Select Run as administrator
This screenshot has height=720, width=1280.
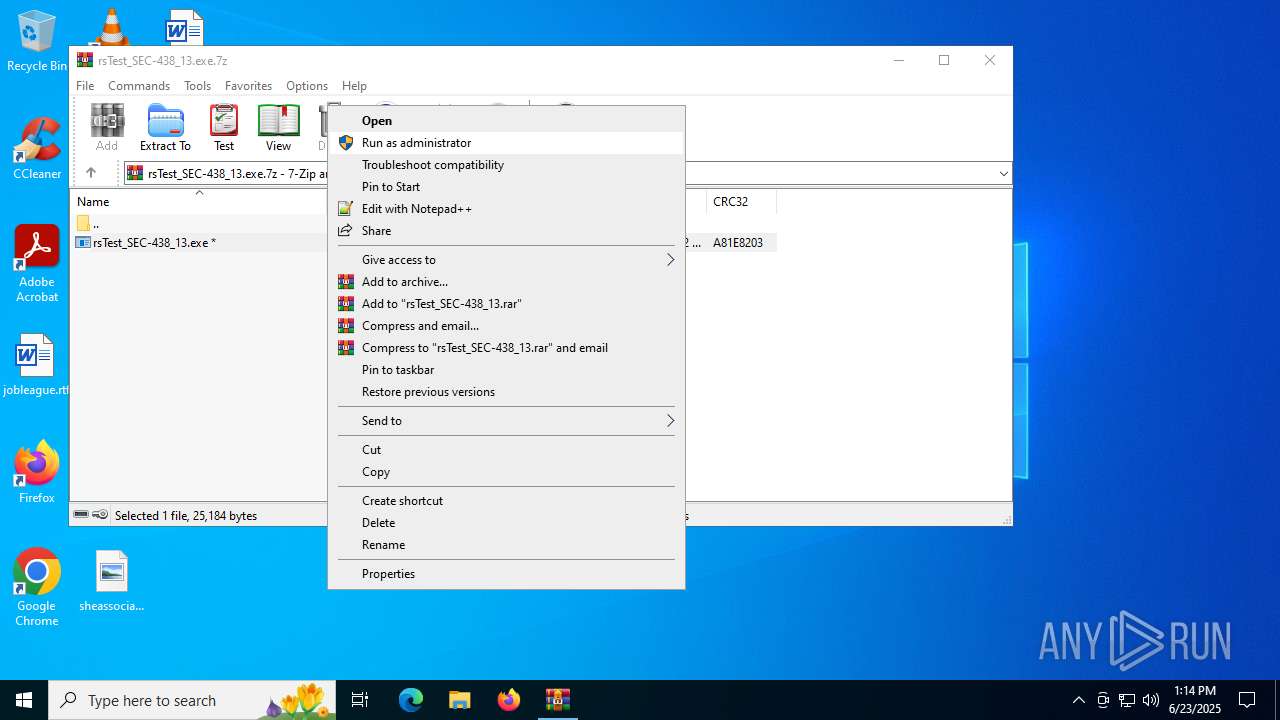tap(416, 143)
